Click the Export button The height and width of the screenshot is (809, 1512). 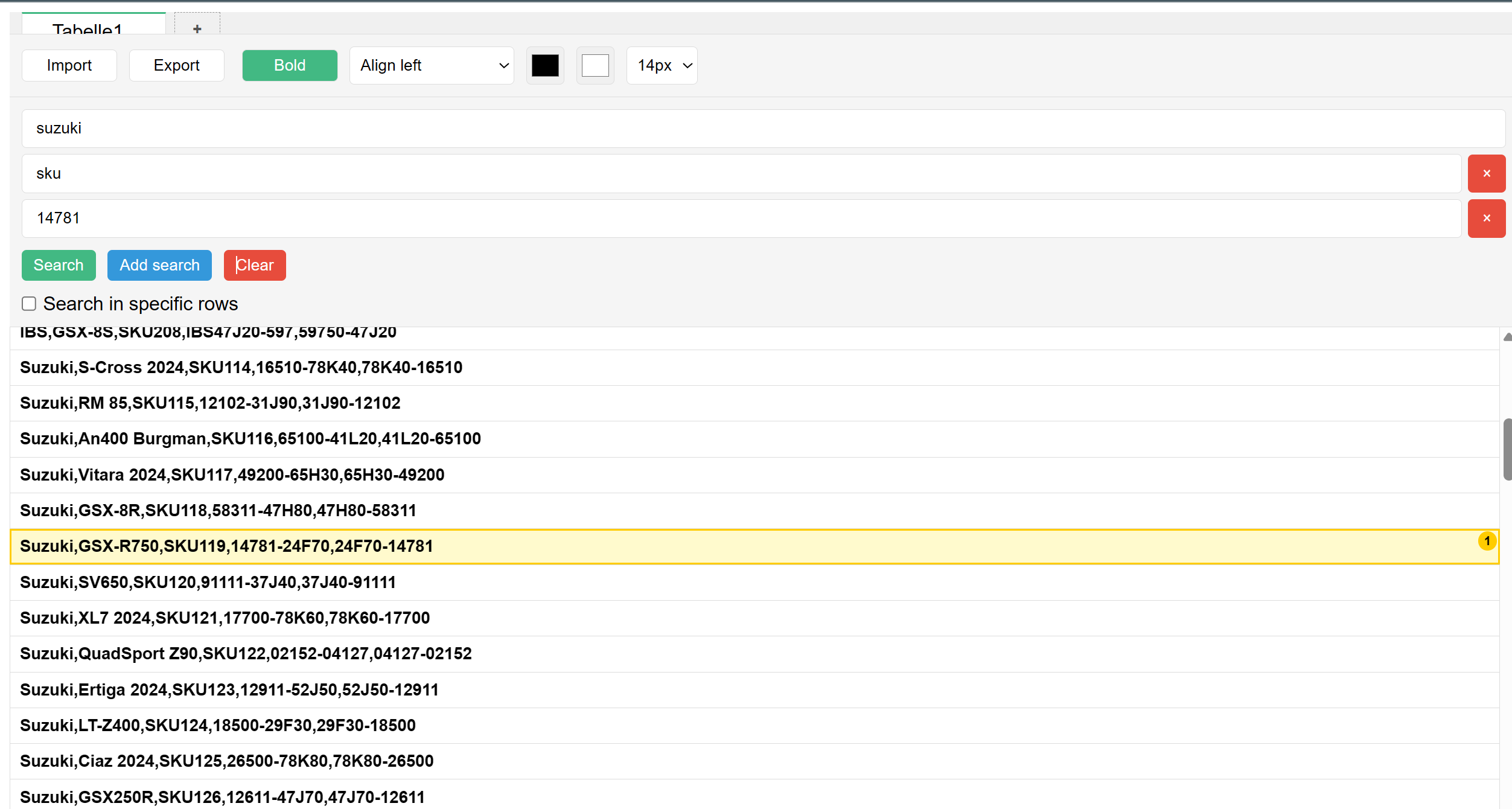click(176, 65)
